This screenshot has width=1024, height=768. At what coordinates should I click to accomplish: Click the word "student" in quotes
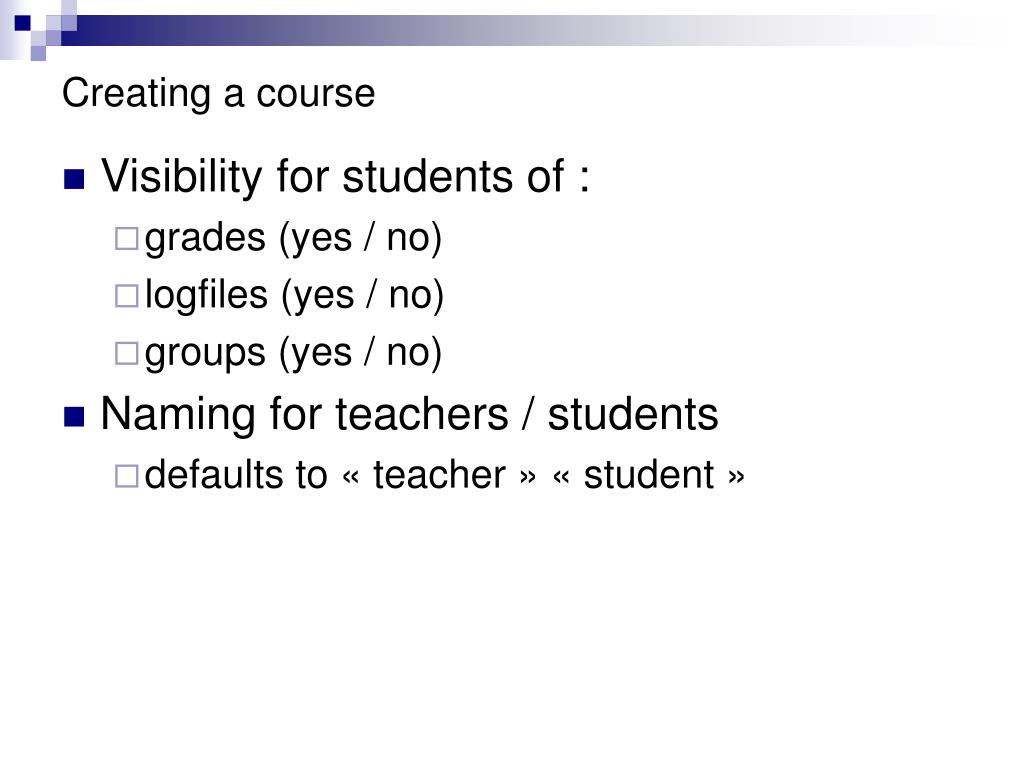pos(648,475)
